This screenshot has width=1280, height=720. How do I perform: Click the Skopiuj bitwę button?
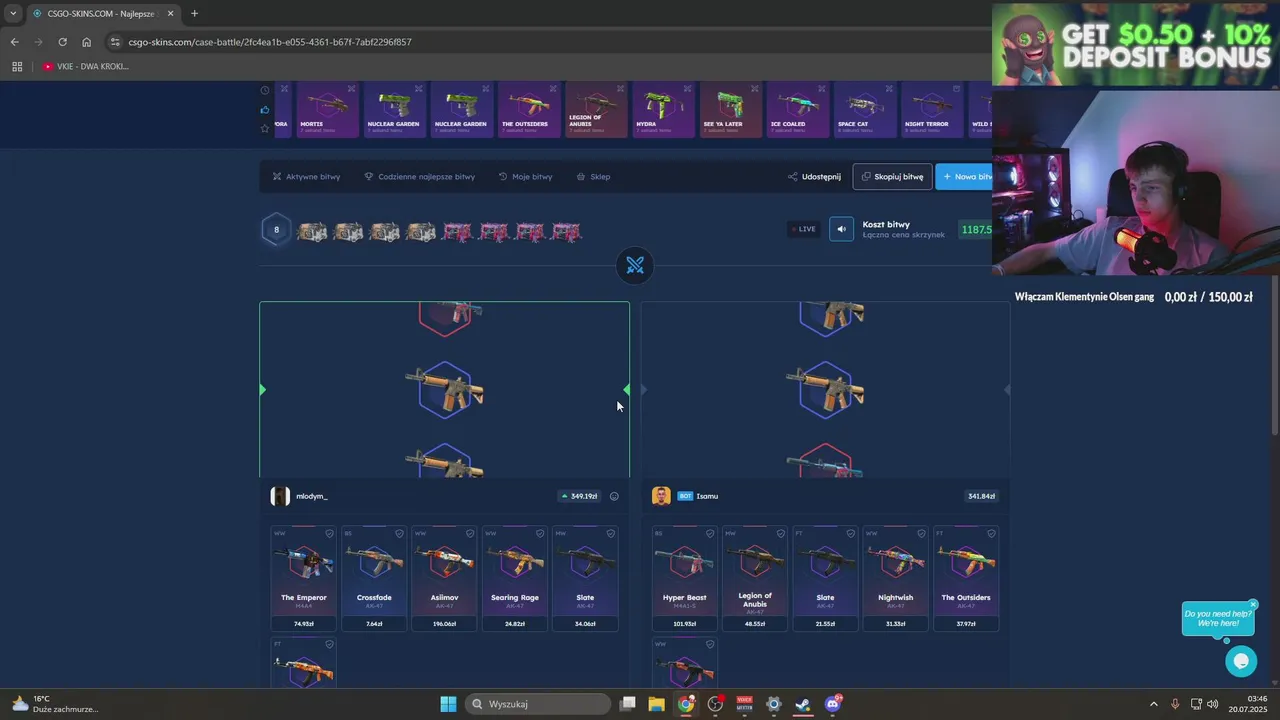click(892, 177)
